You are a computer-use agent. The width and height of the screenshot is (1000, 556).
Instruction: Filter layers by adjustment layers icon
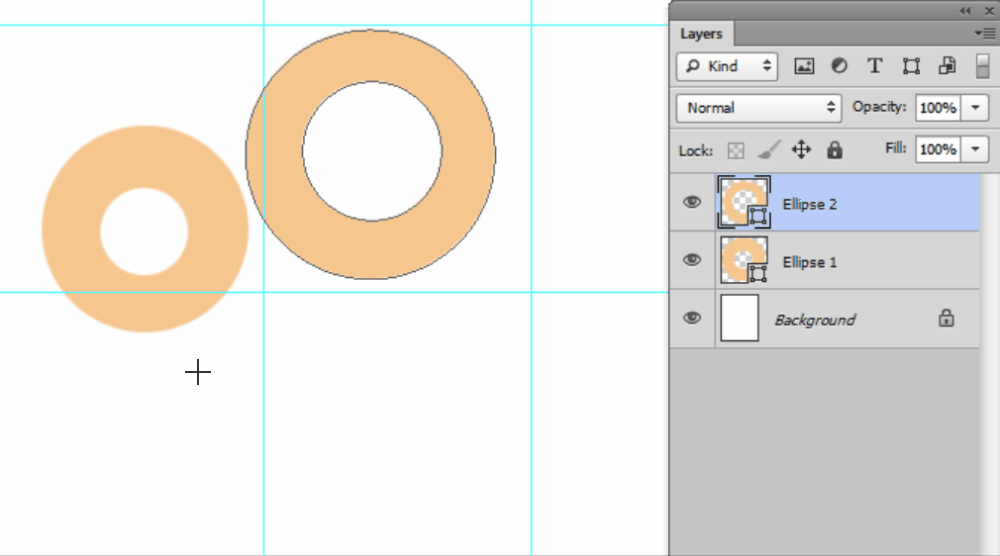tap(839, 66)
